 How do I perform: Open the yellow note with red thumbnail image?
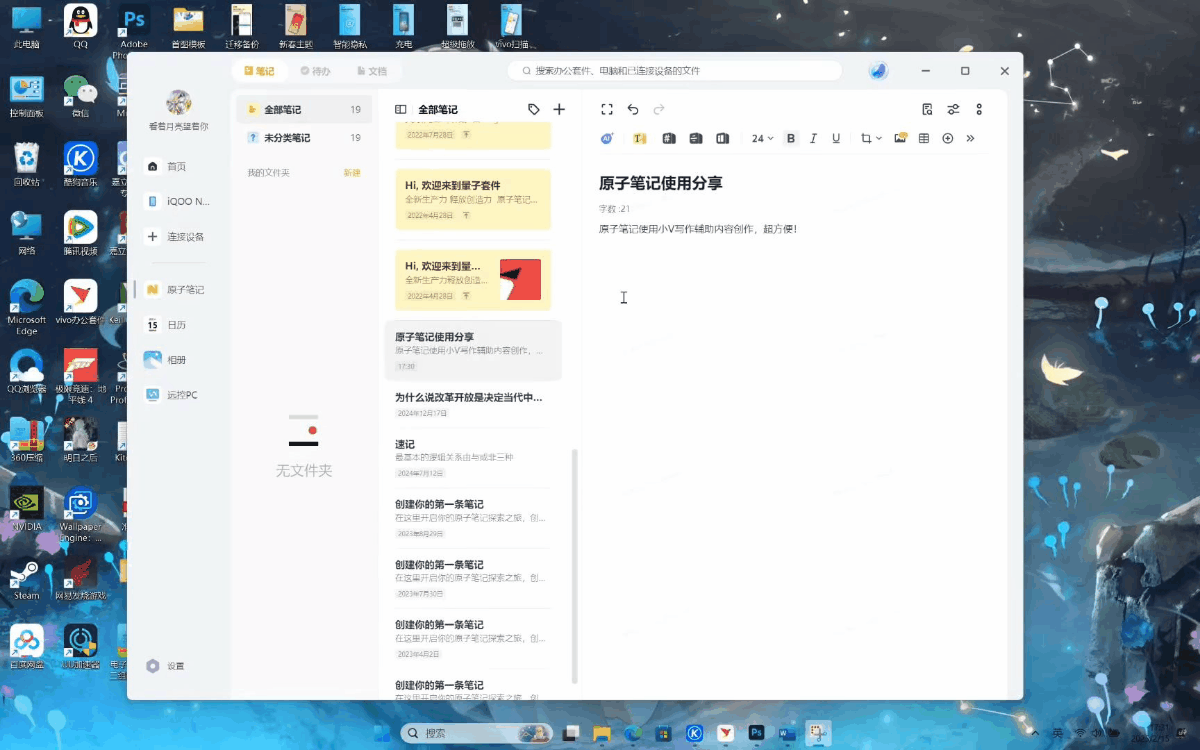click(x=473, y=280)
